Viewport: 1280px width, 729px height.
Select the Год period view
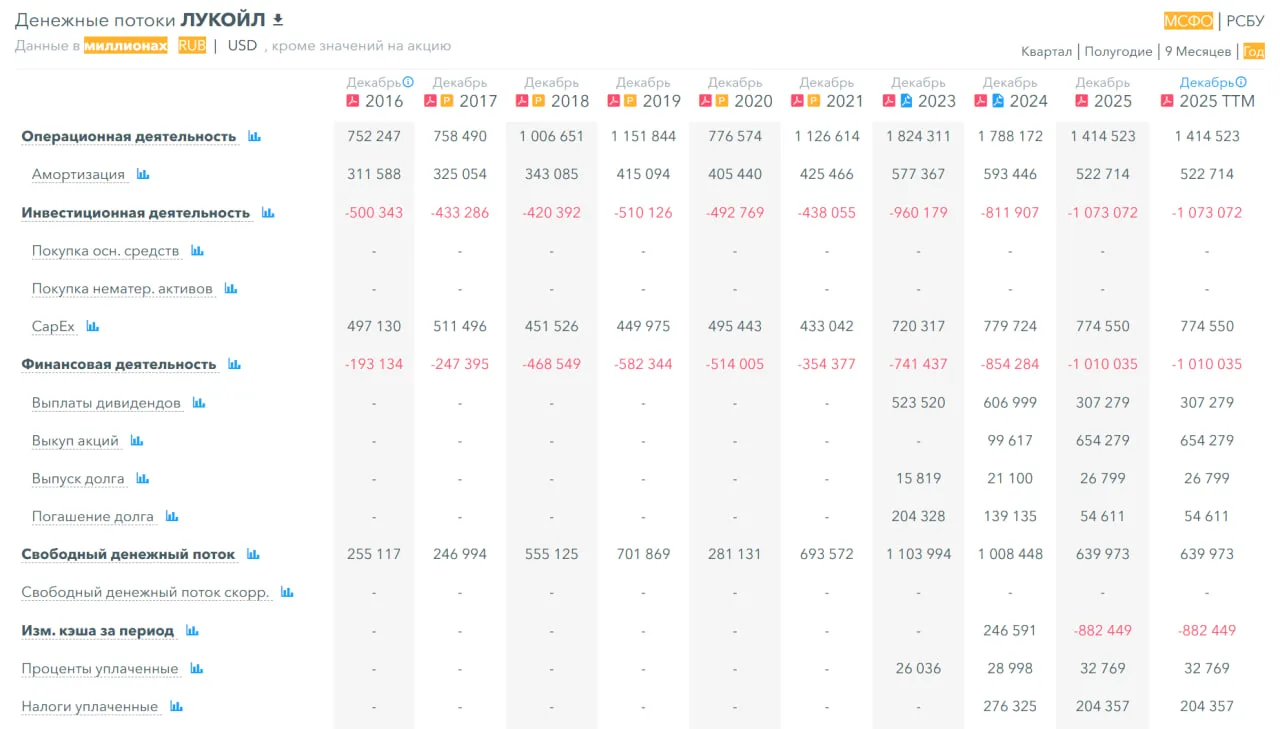coord(1254,51)
